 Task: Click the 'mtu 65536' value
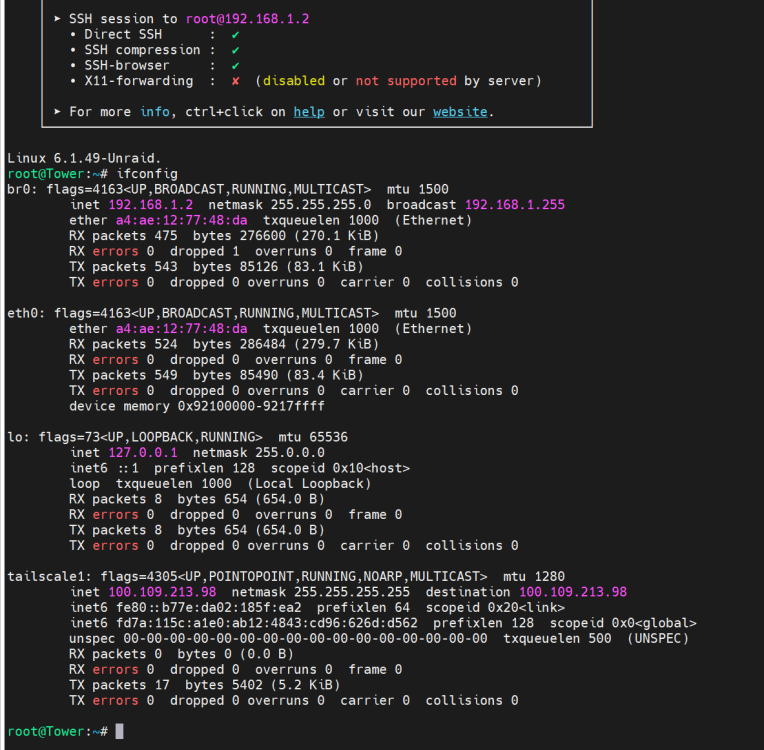[x=313, y=437]
